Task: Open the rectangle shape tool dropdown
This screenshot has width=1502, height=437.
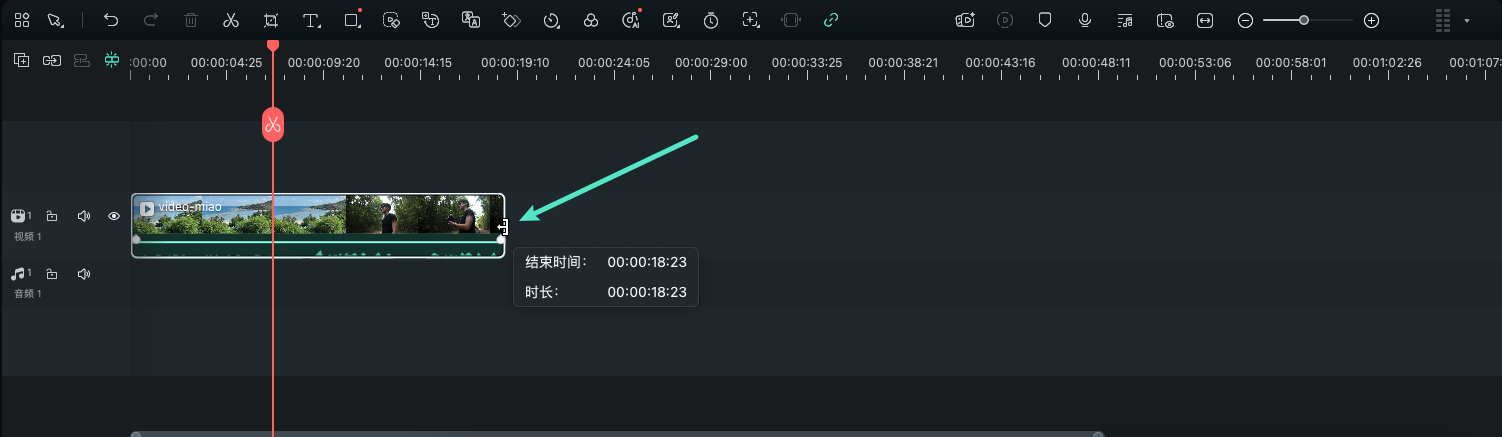Action: [352, 19]
